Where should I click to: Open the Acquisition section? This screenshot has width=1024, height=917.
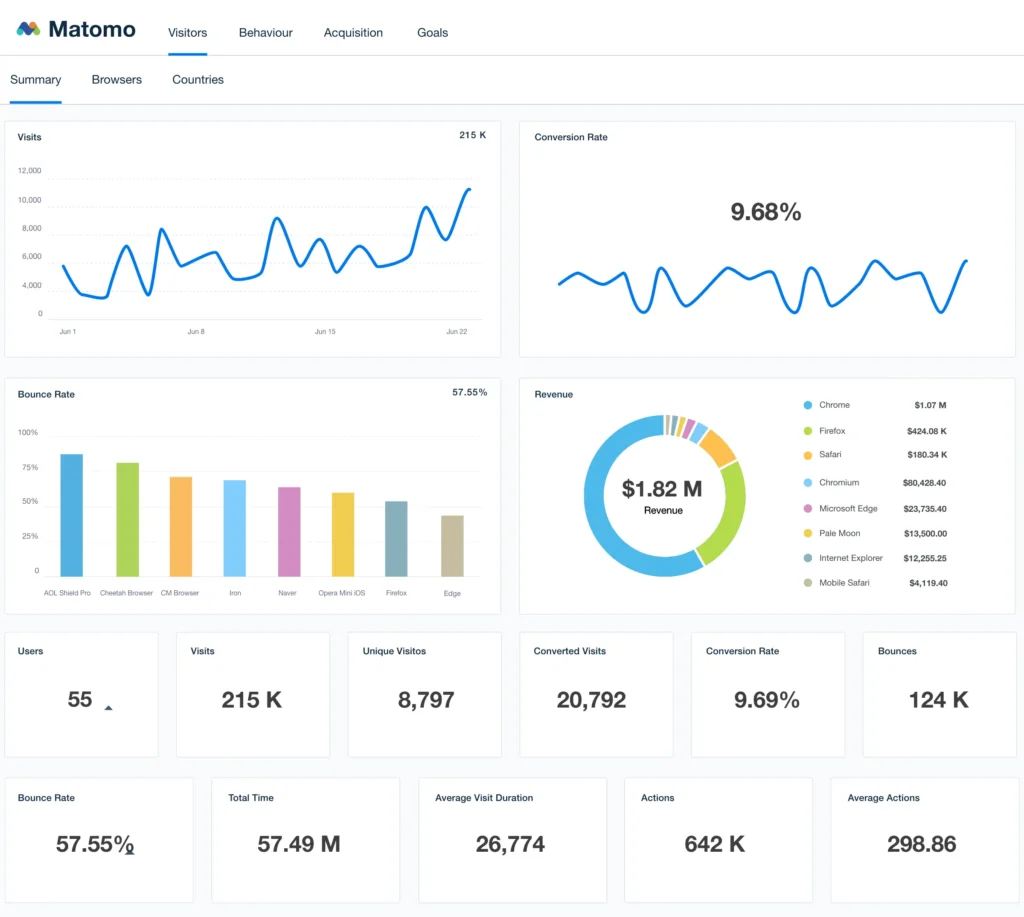[x=353, y=32]
